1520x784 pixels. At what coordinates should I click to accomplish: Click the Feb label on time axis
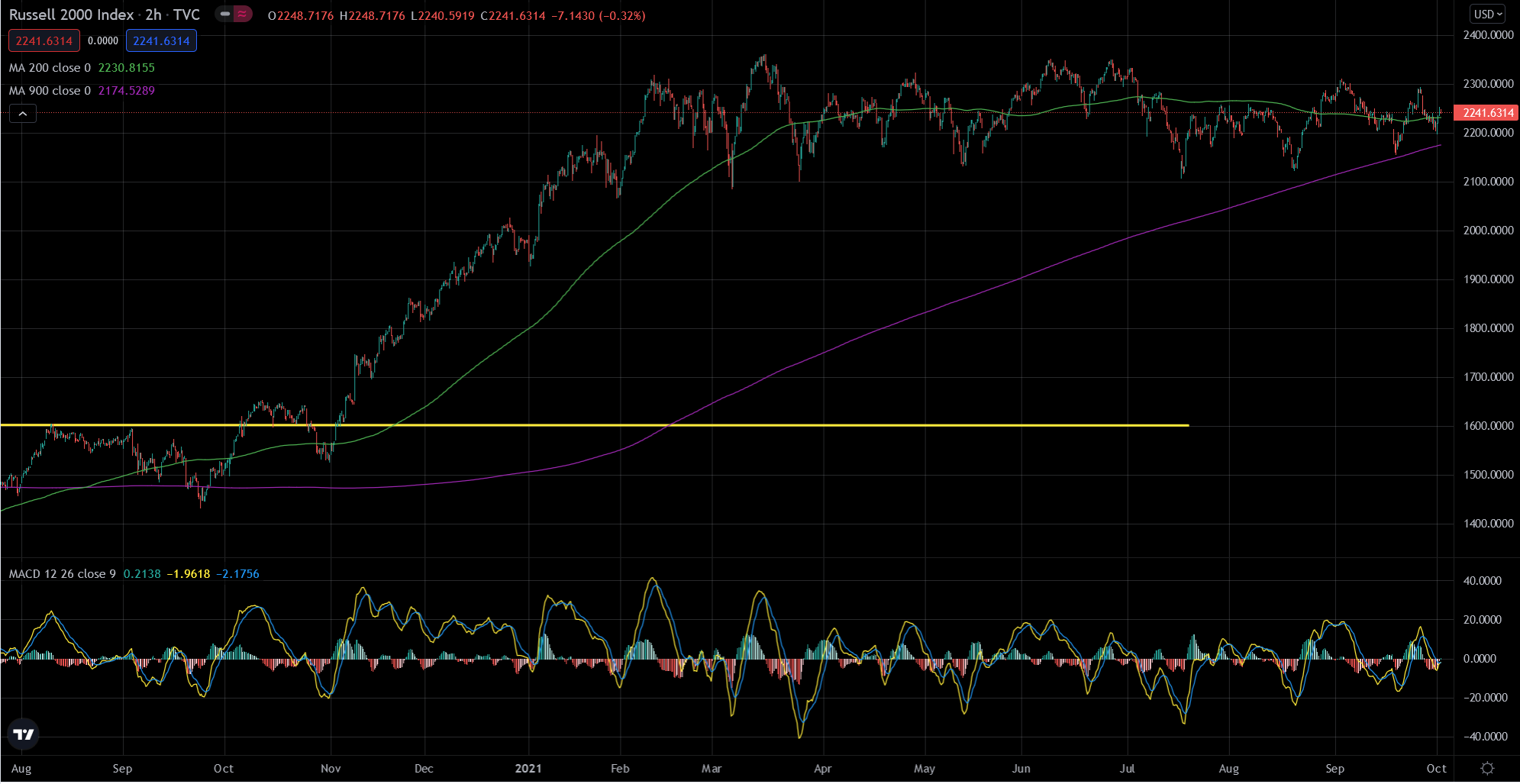coord(620,769)
